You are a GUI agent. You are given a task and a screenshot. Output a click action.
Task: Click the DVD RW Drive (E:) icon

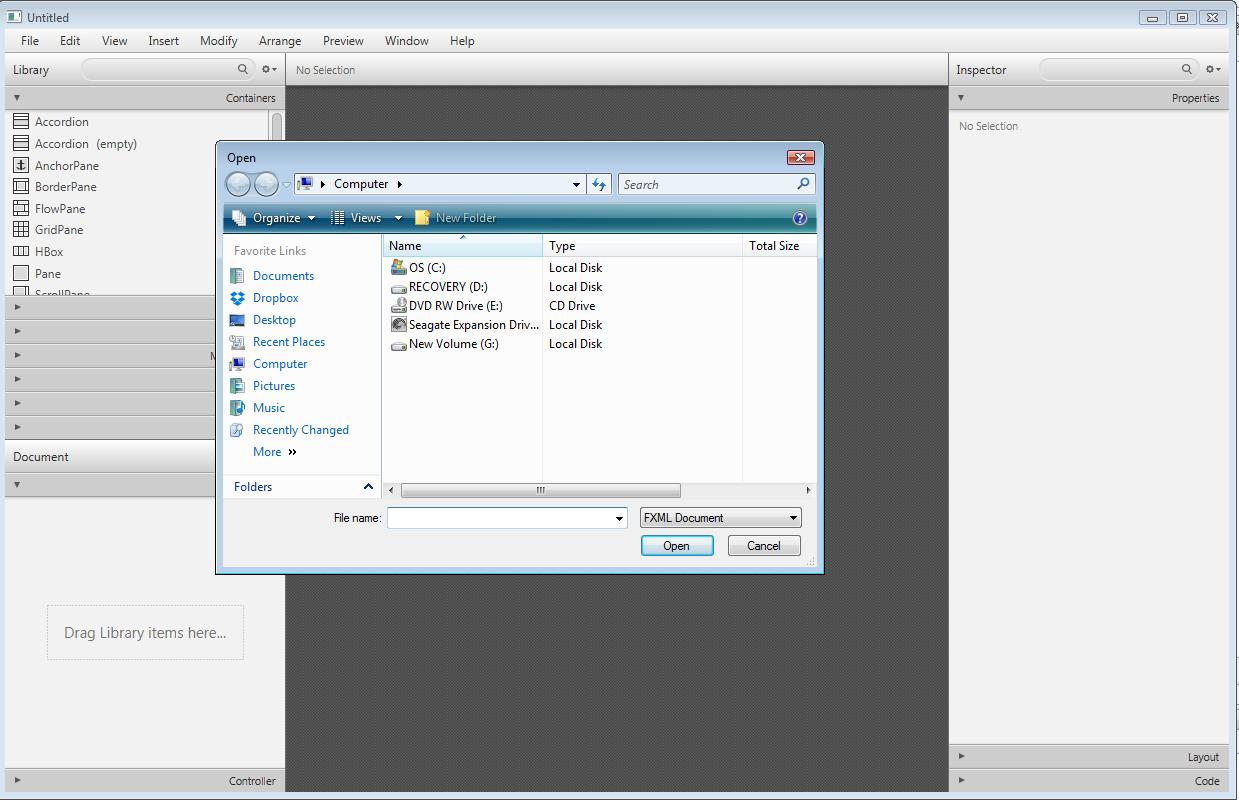point(398,306)
